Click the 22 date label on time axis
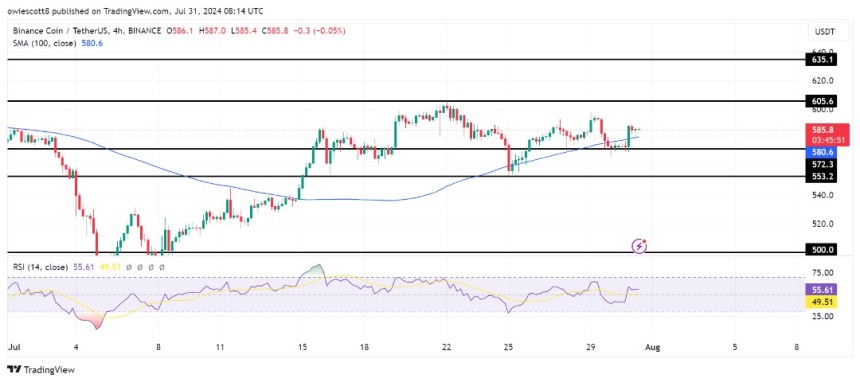Screen dimensions: 860x382 point(447,347)
